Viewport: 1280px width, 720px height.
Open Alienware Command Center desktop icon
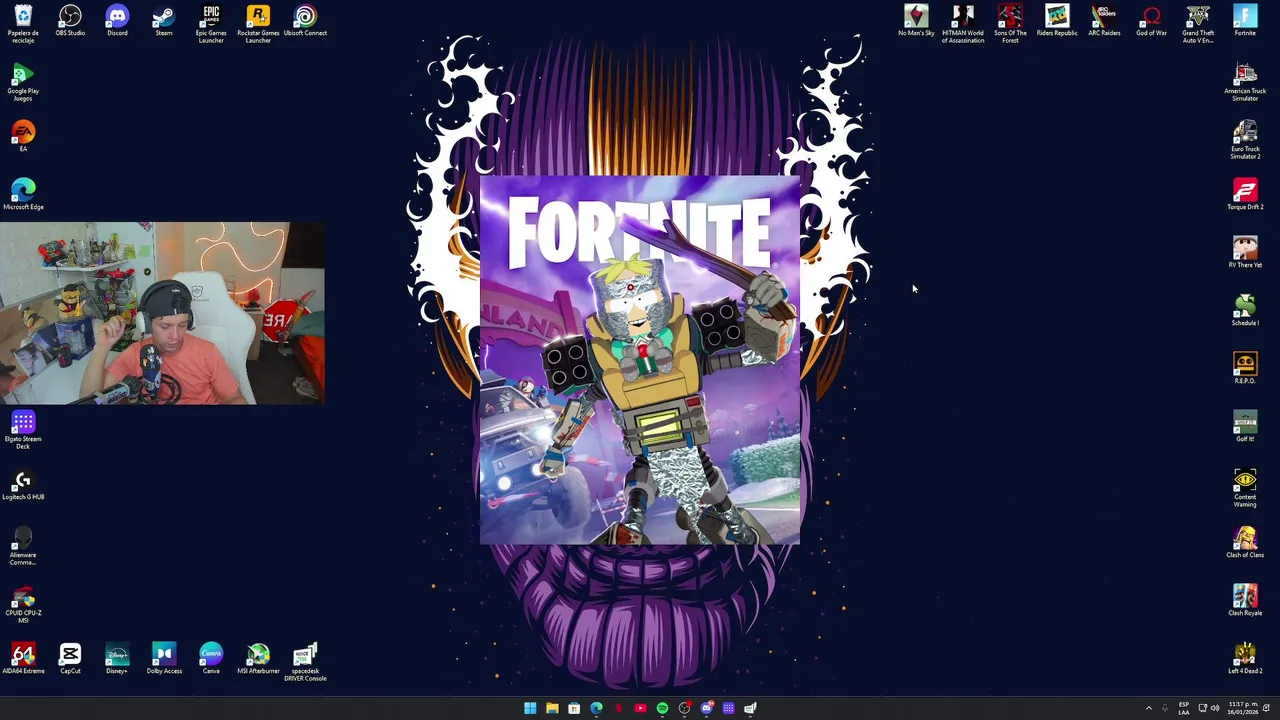click(23, 546)
